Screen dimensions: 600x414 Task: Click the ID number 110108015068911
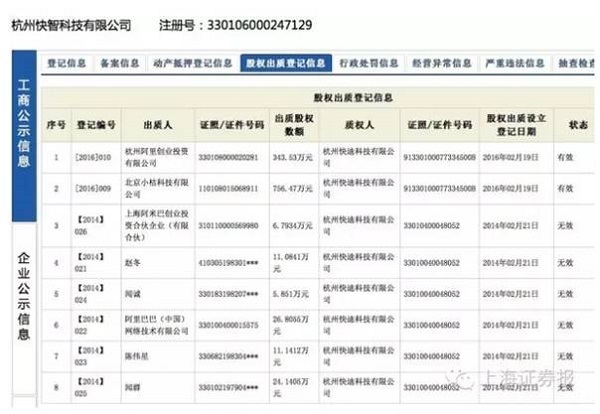pos(228,188)
